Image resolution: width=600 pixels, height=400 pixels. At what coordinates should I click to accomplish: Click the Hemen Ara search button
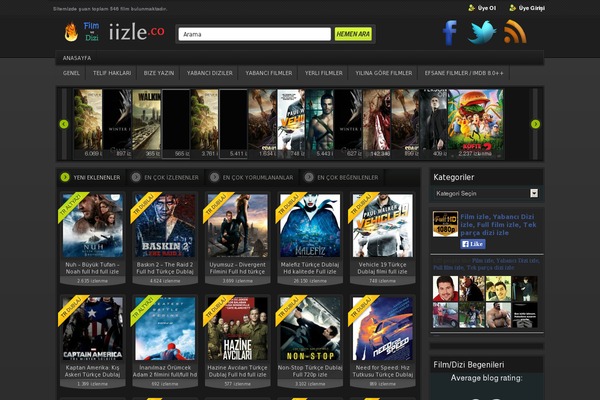[353, 34]
